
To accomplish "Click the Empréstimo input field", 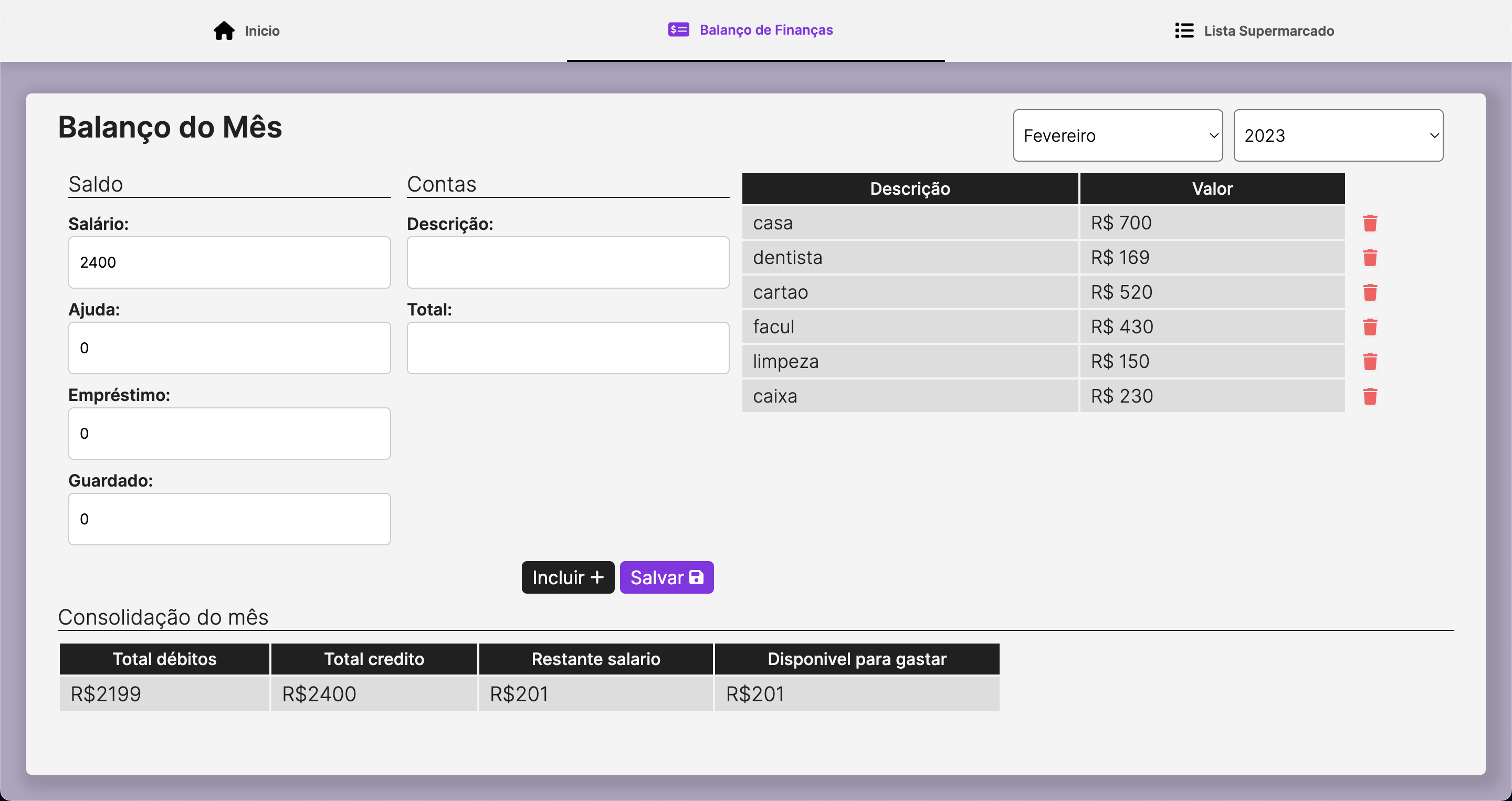I will coord(229,434).
